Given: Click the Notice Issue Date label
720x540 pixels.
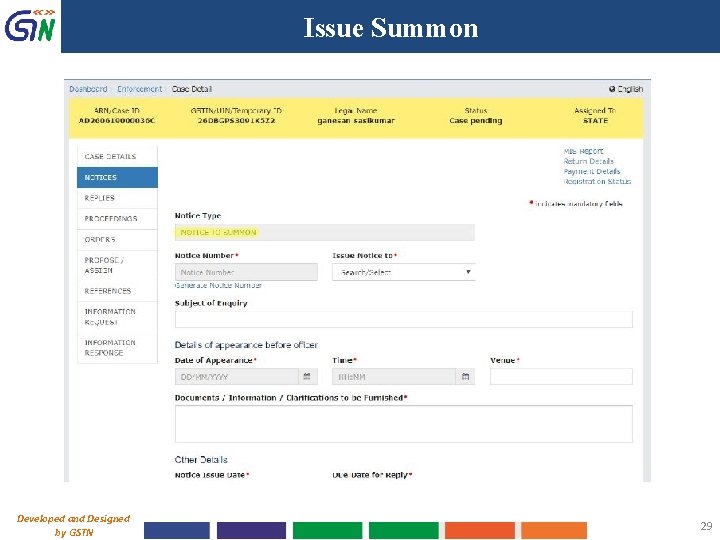Looking at the screenshot, I should [x=210, y=475].
